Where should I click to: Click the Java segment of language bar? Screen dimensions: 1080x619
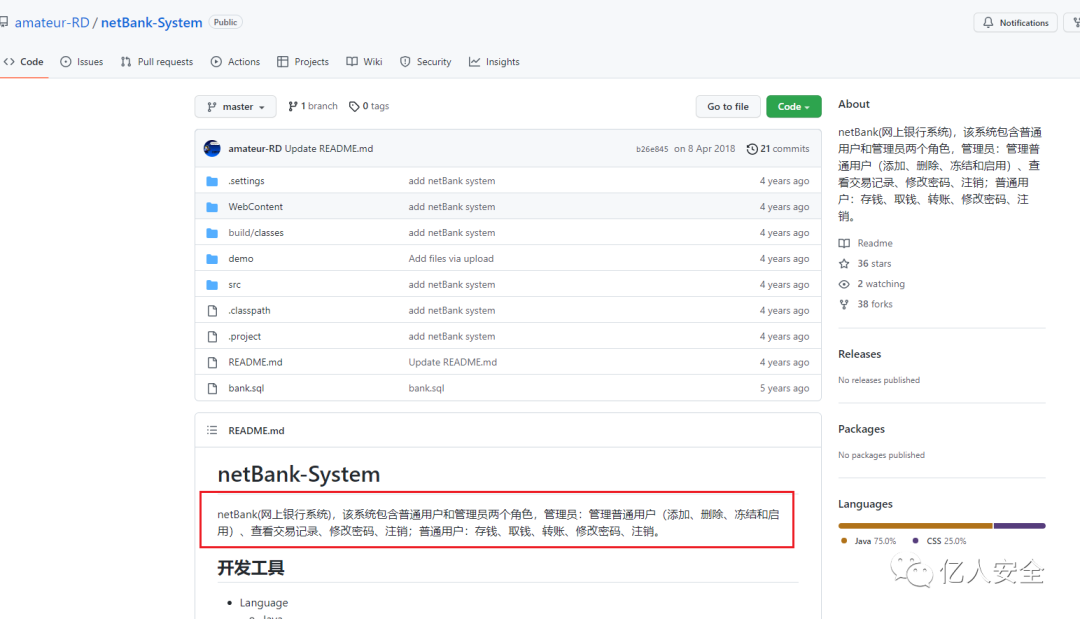[915, 526]
